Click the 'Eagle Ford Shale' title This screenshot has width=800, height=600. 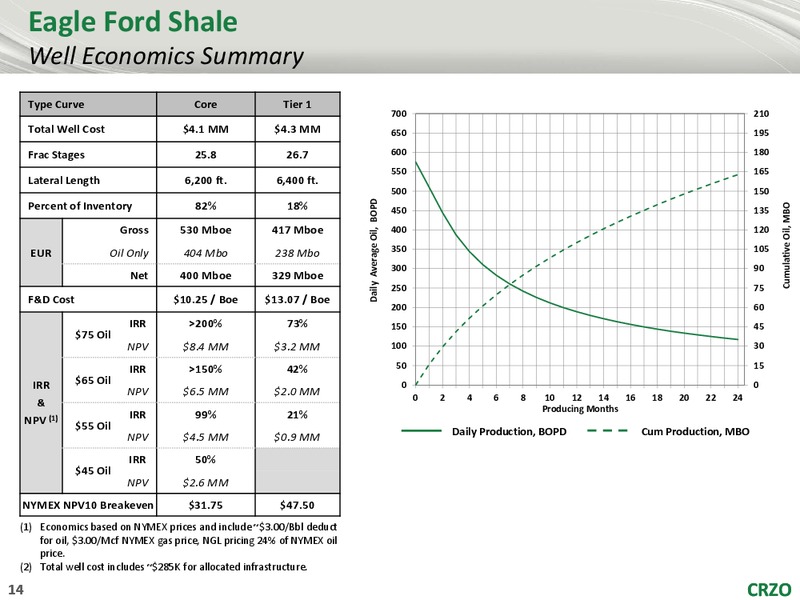coord(133,22)
